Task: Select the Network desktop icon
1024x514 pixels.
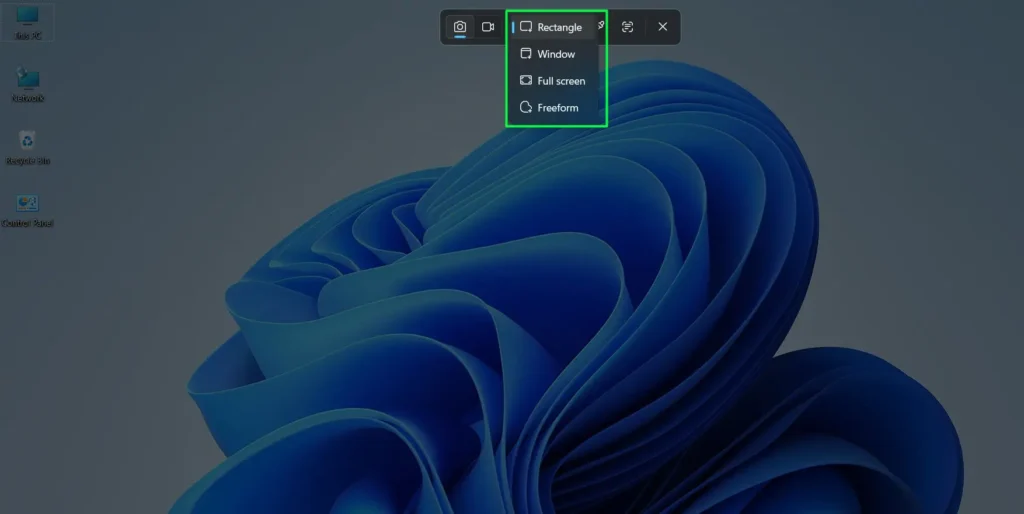Action: pos(27,84)
